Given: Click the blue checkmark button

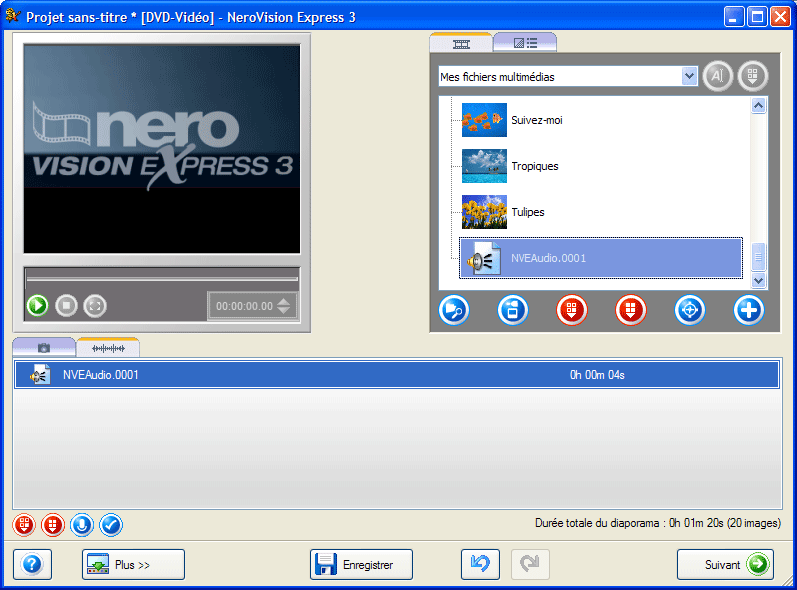Looking at the screenshot, I should click(x=111, y=525).
